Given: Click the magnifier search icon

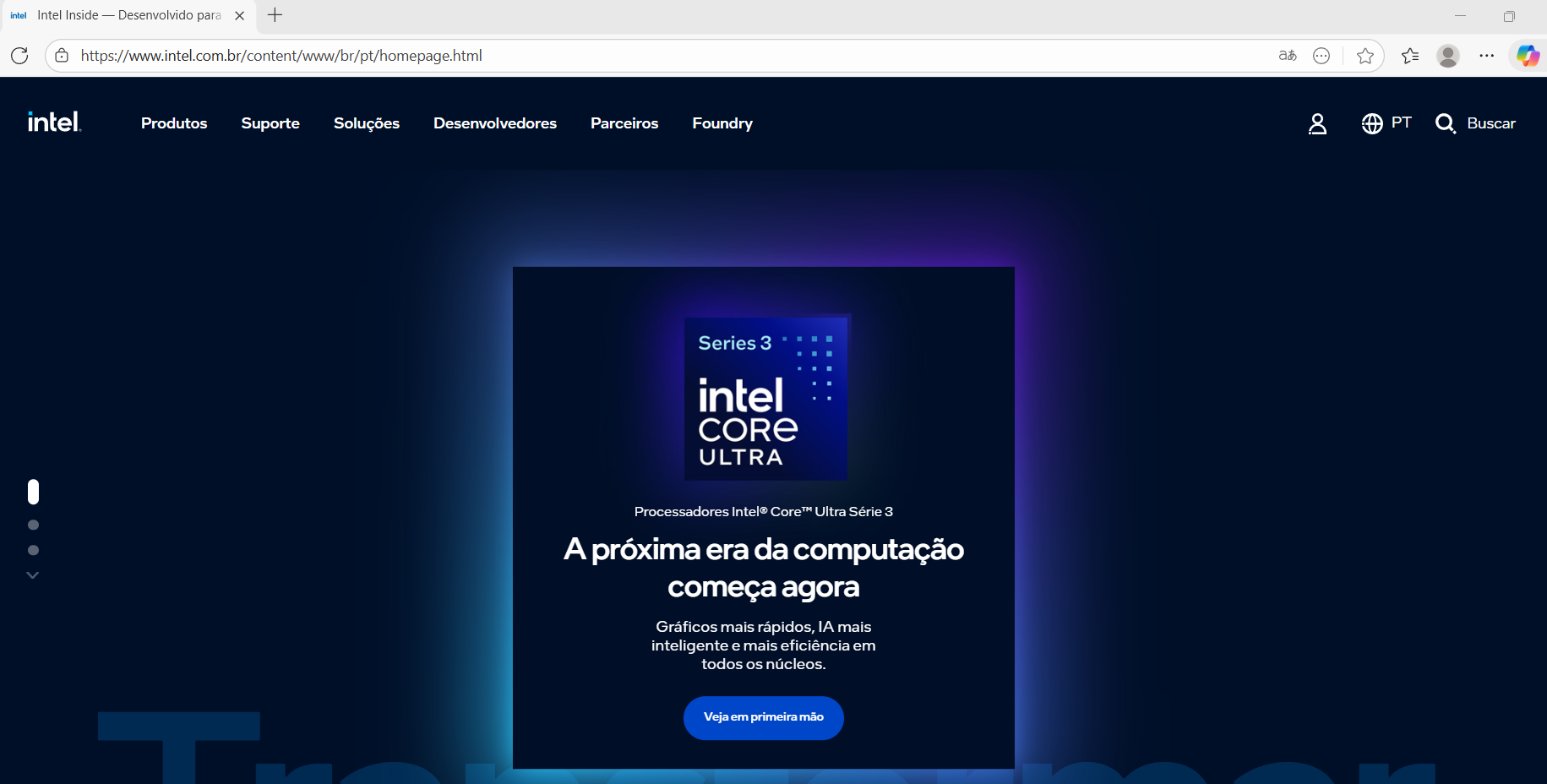Looking at the screenshot, I should (1445, 123).
